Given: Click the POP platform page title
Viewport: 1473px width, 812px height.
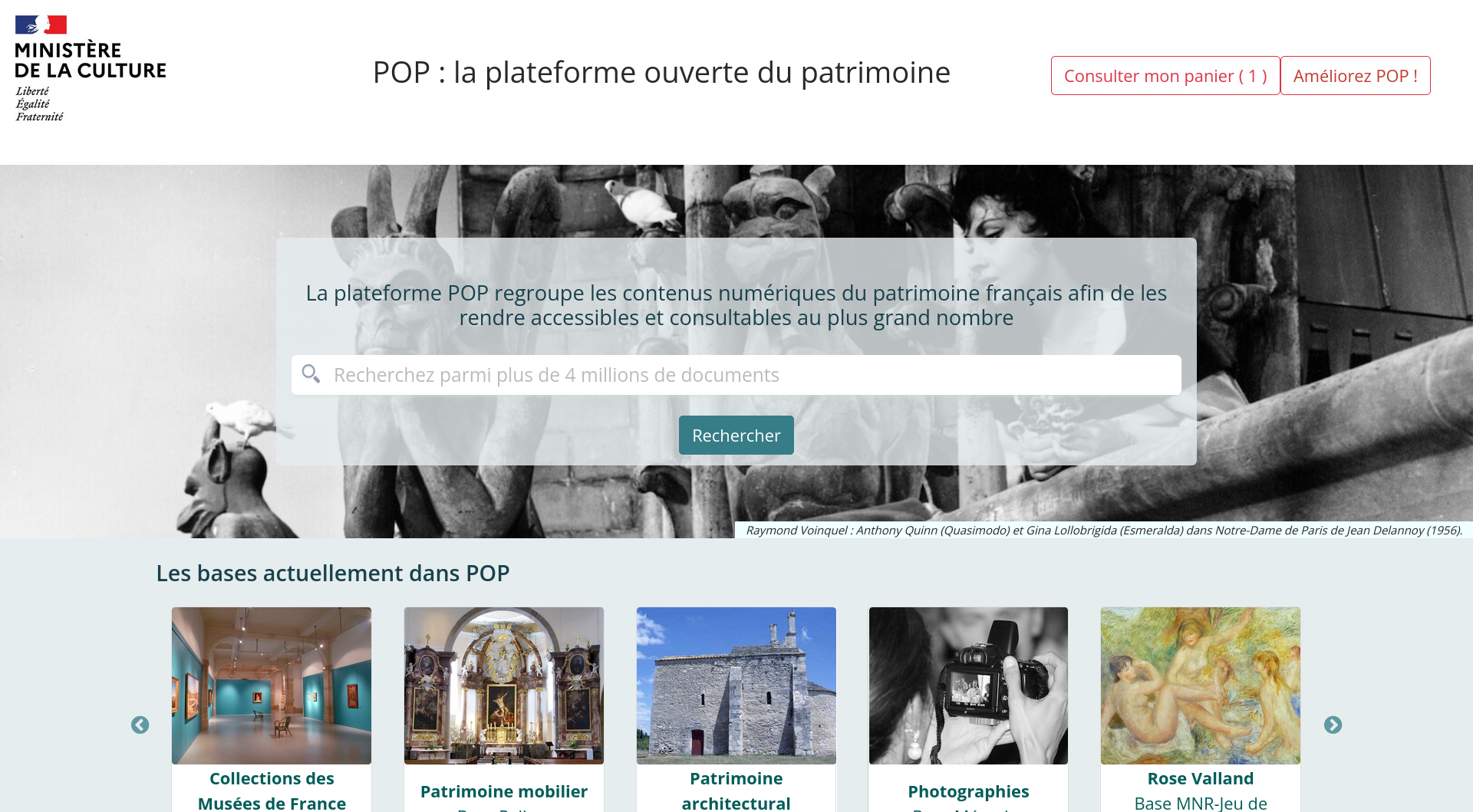Looking at the screenshot, I should [661, 73].
